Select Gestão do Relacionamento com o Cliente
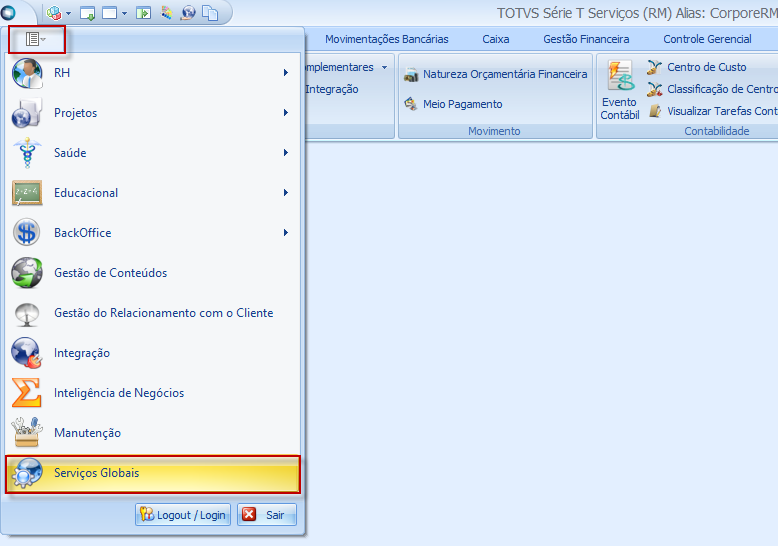 pyautogui.click(x=152, y=313)
